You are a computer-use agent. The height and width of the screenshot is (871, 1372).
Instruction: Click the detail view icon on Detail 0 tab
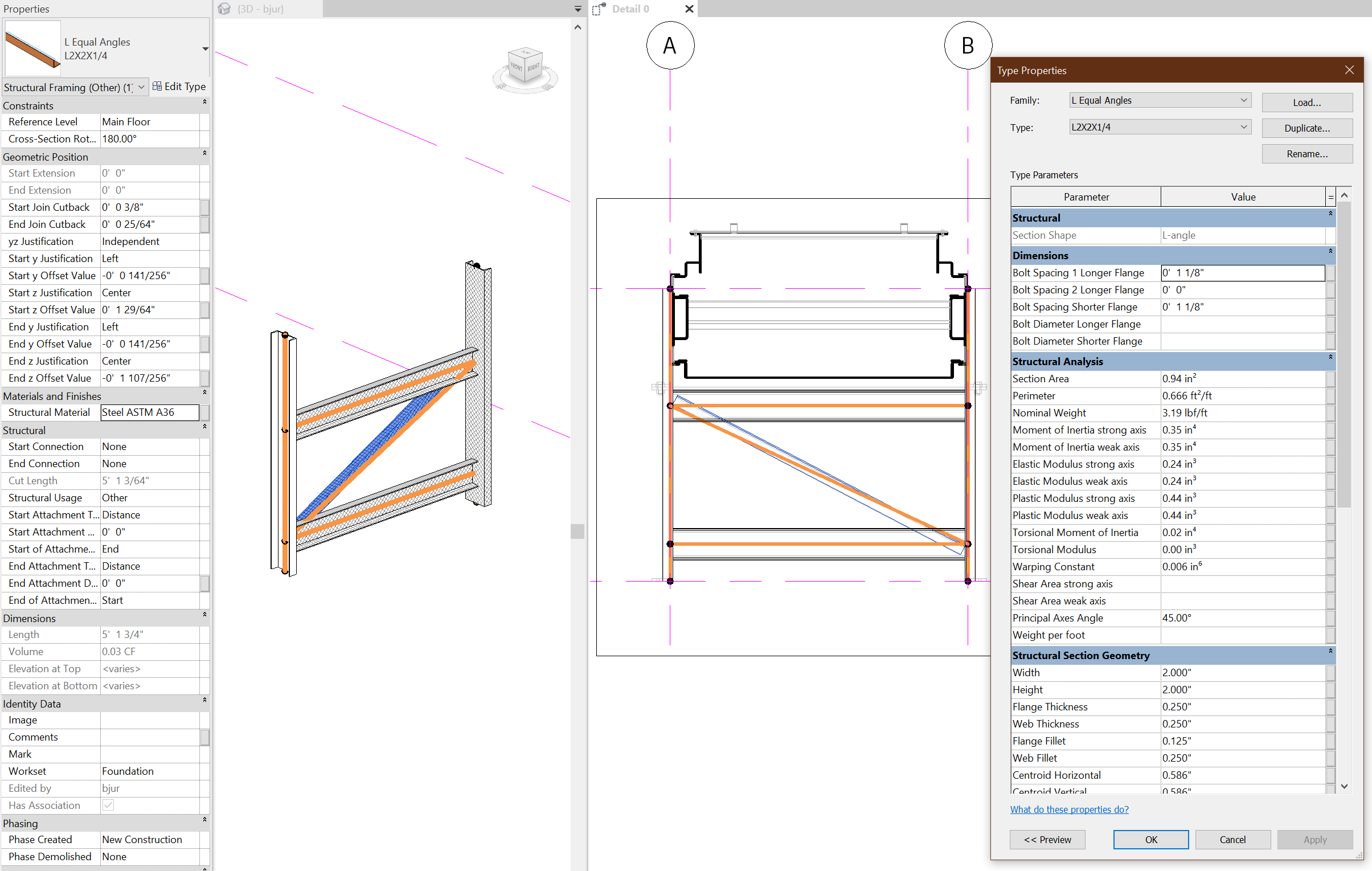(599, 9)
